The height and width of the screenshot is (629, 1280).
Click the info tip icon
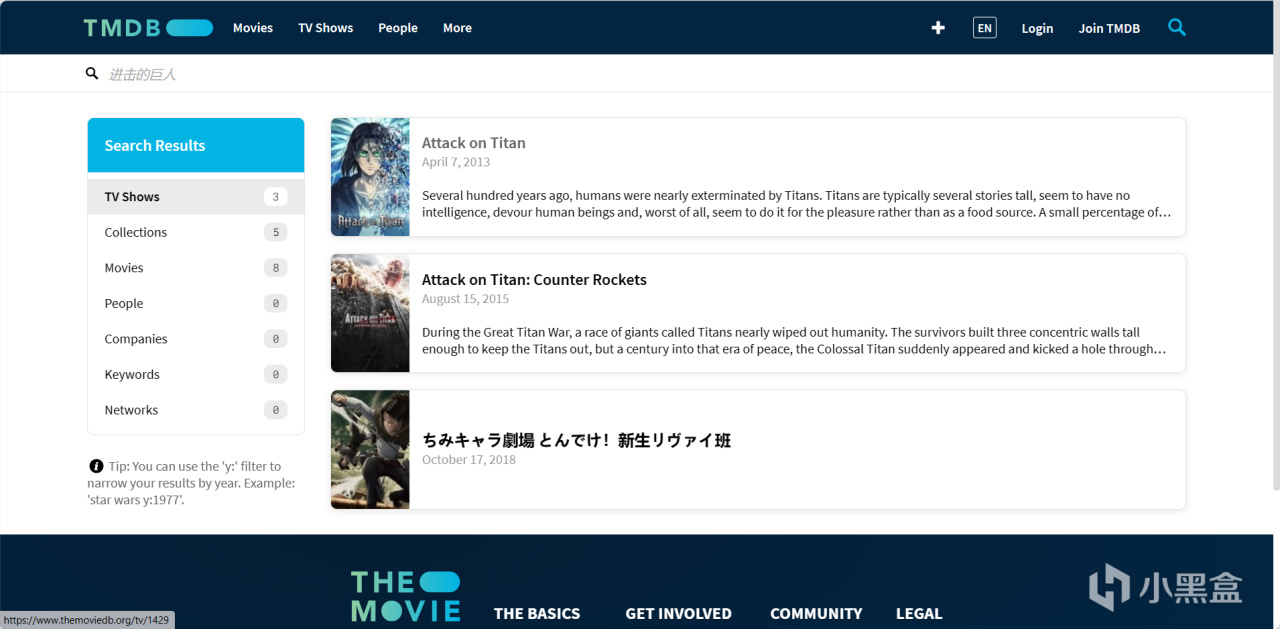point(96,466)
